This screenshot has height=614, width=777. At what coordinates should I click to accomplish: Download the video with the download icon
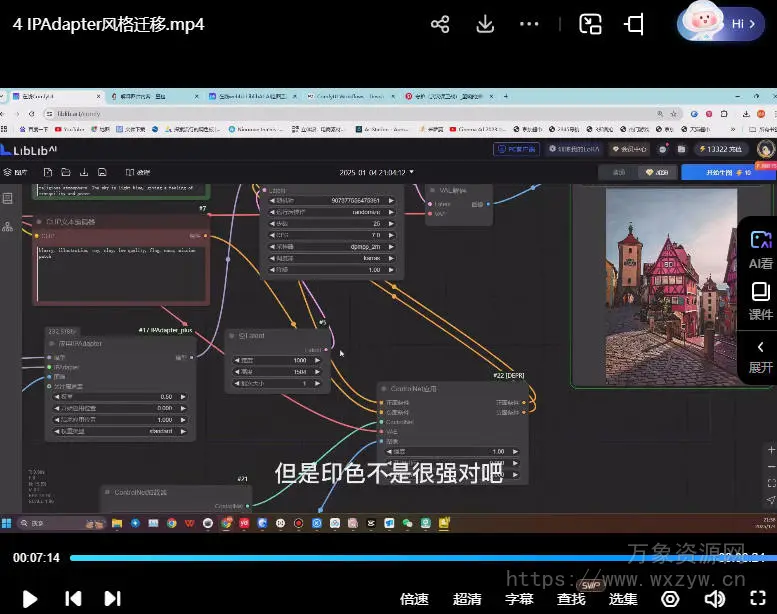click(x=486, y=24)
